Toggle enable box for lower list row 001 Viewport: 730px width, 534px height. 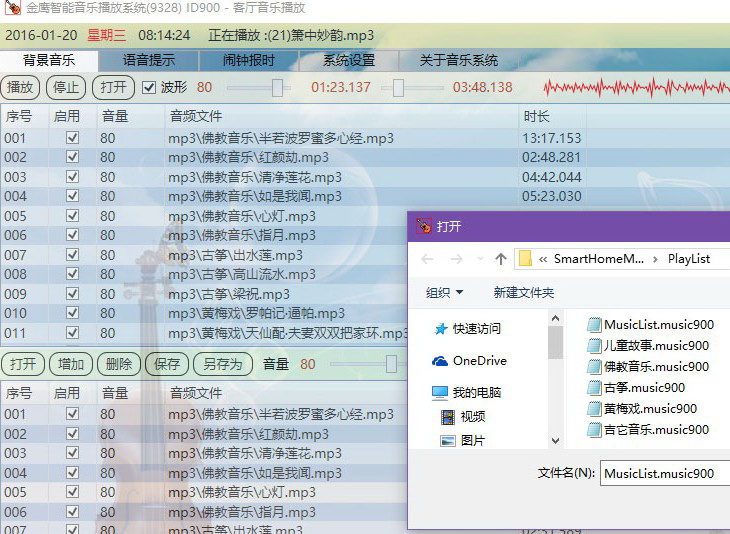[72, 414]
